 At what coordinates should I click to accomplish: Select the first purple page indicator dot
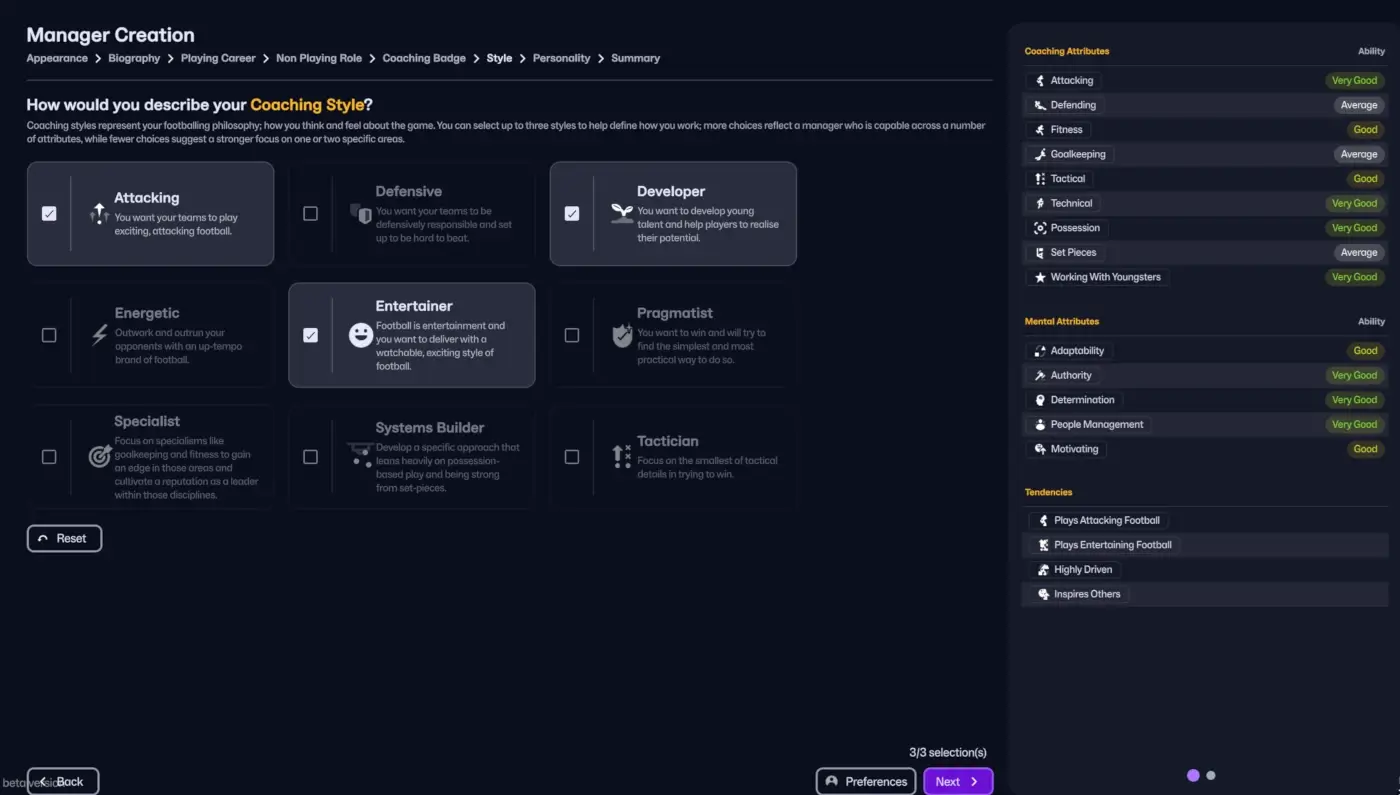1193,775
